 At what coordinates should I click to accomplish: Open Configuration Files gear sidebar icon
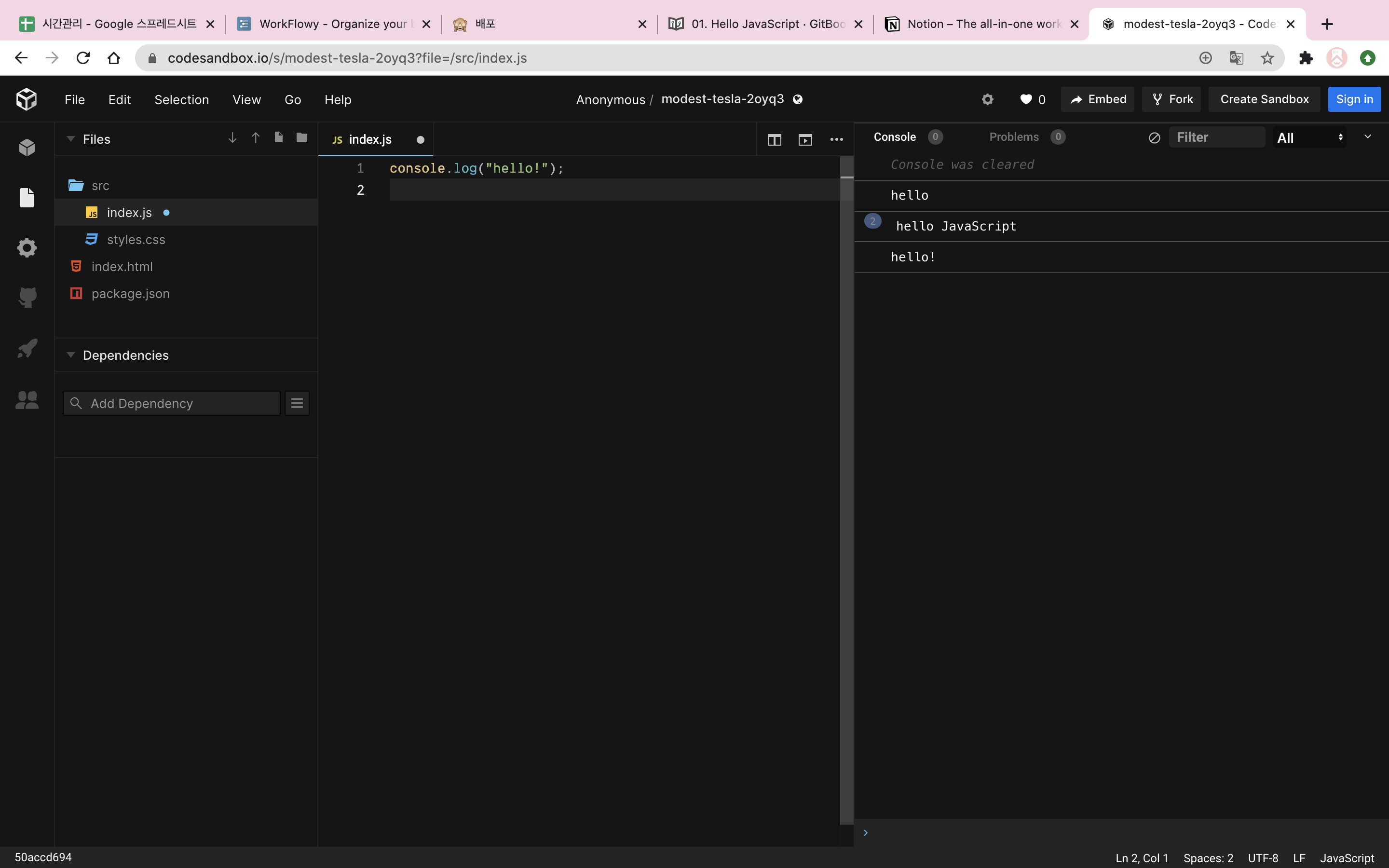pos(27,247)
